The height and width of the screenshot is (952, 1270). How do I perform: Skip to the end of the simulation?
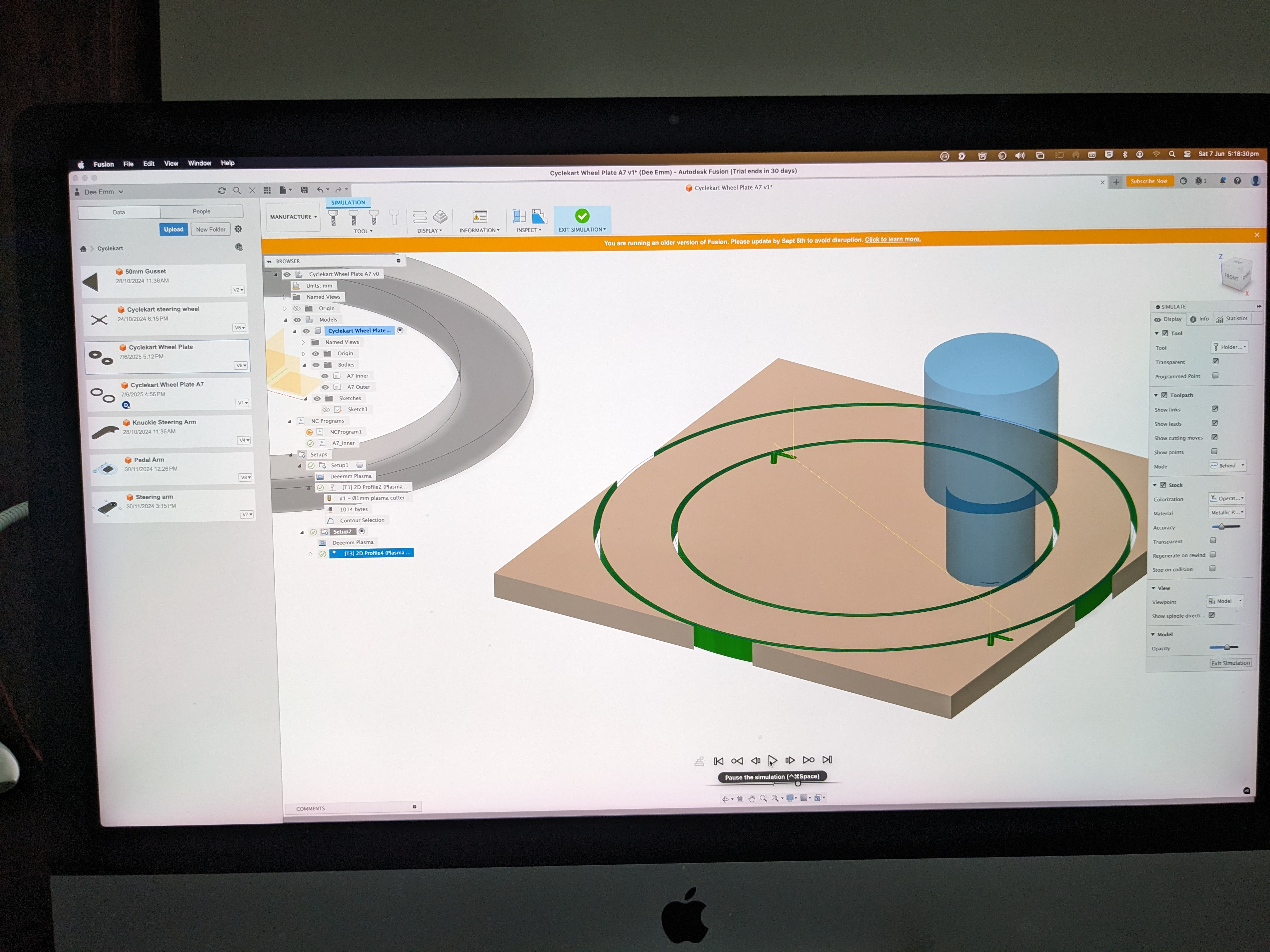coord(827,760)
